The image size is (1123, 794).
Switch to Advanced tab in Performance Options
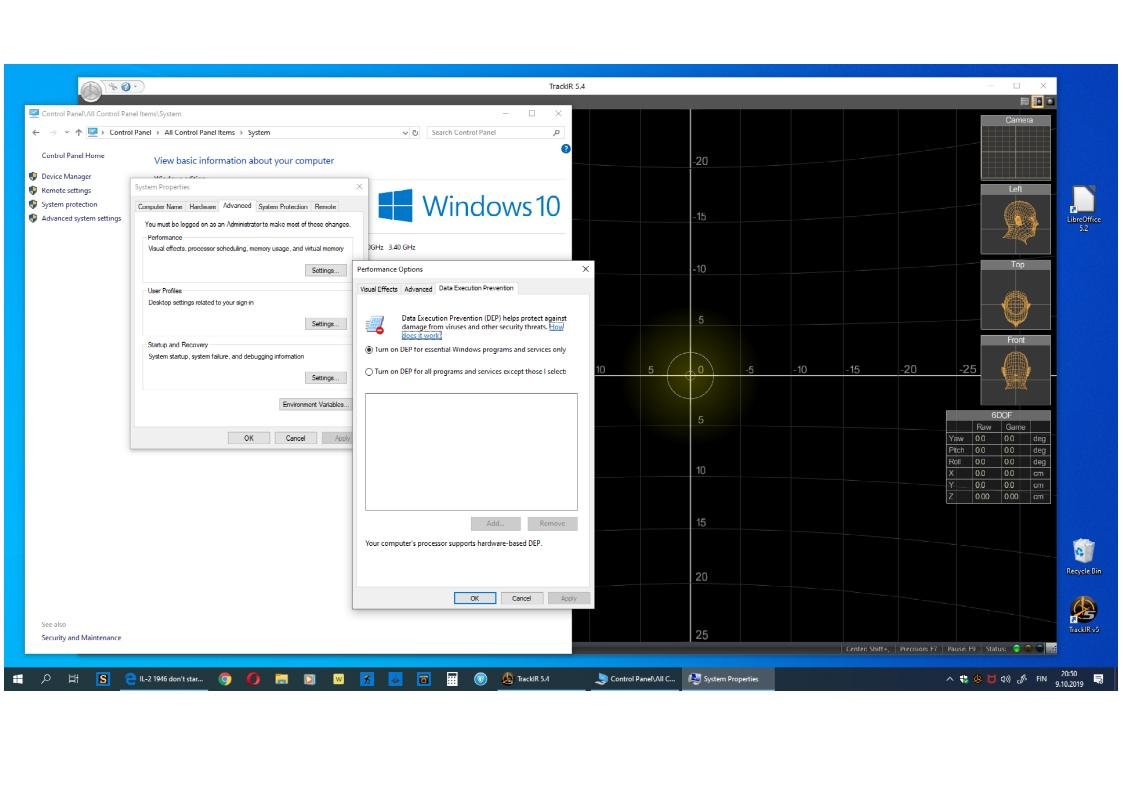(418, 289)
